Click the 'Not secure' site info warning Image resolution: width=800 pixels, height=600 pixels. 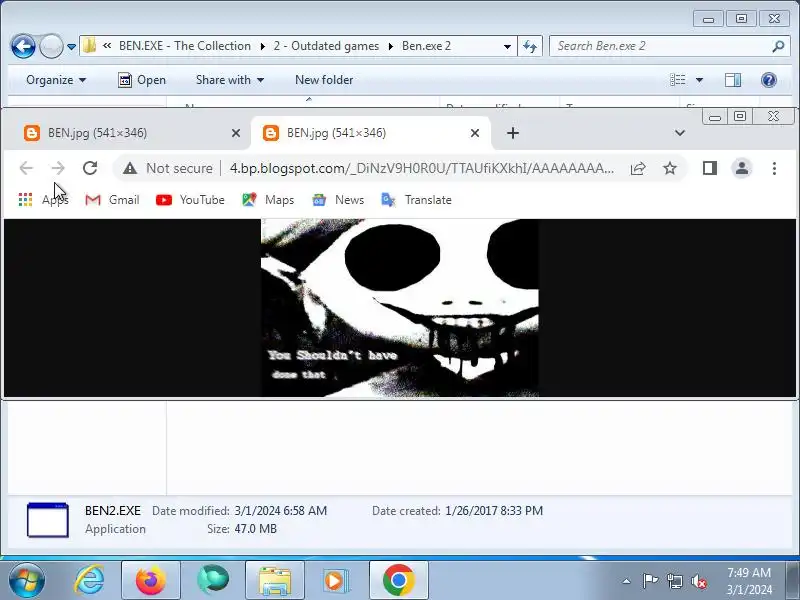[x=168, y=168]
